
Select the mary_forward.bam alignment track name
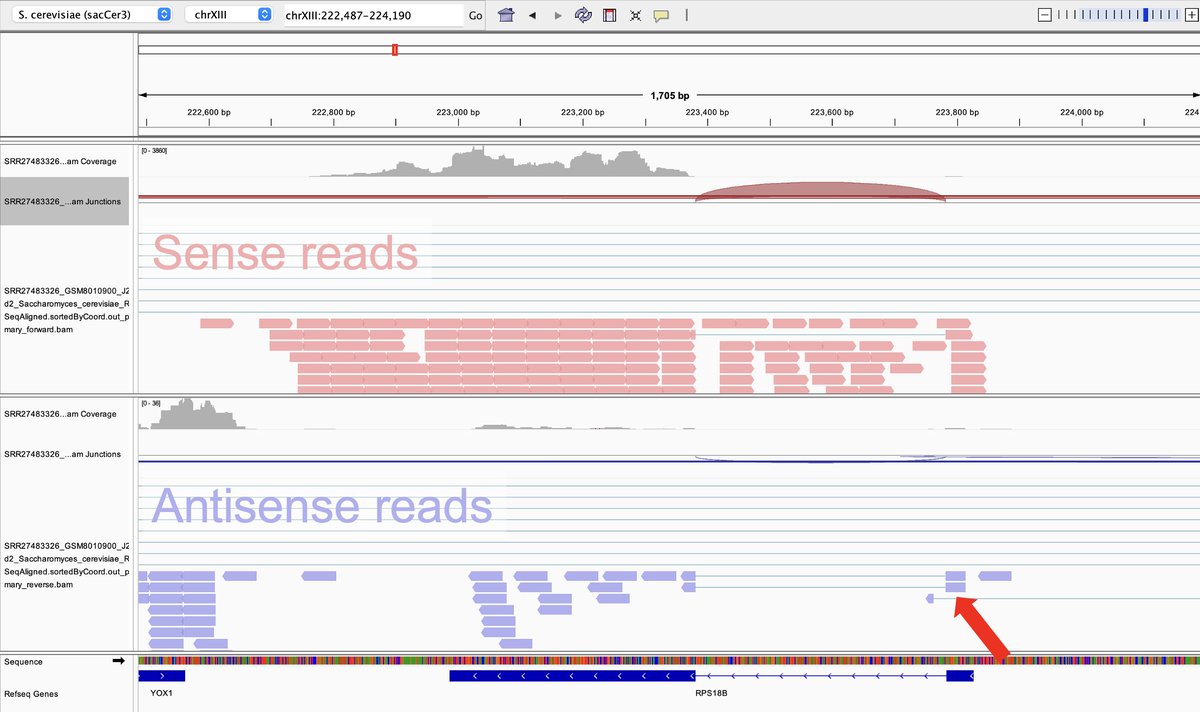(x=66, y=310)
